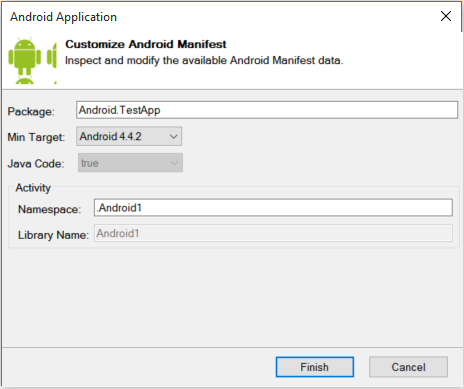Viewport: 464px width, 389px height.
Task: Click the Library Name field
Action: [x=273, y=233]
